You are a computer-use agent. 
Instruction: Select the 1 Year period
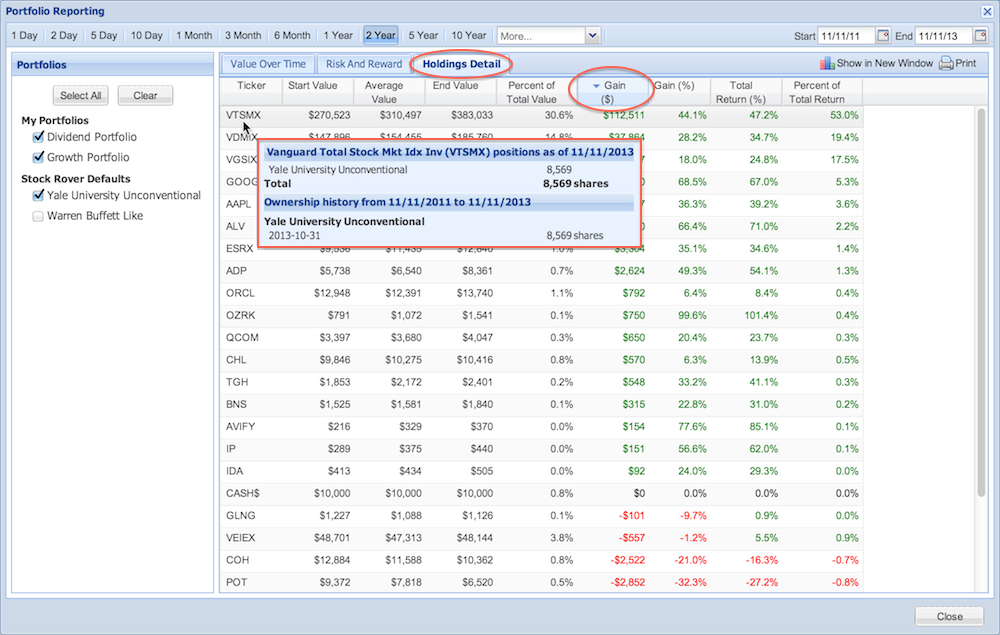tap(338, 36)
